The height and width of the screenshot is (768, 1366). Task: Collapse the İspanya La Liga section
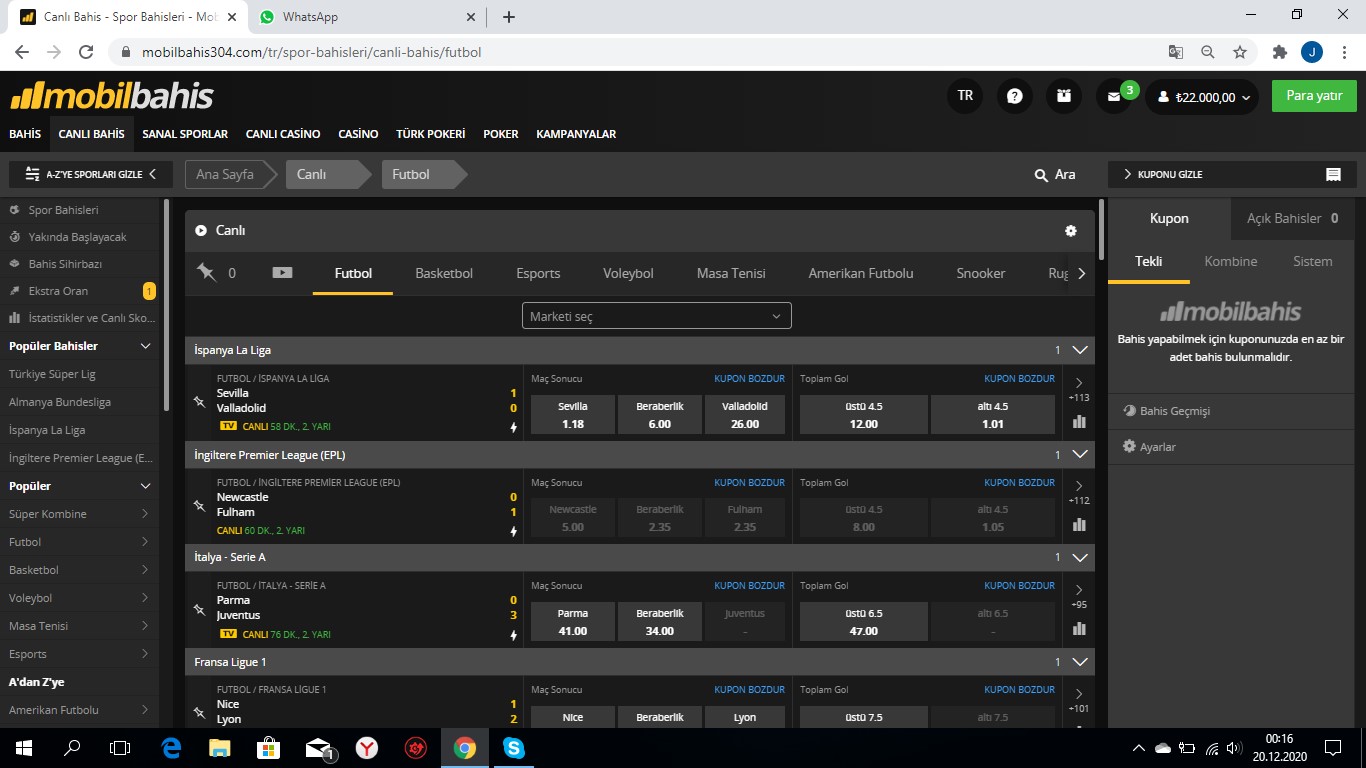pyautogui.click(x=1080, y=350)
